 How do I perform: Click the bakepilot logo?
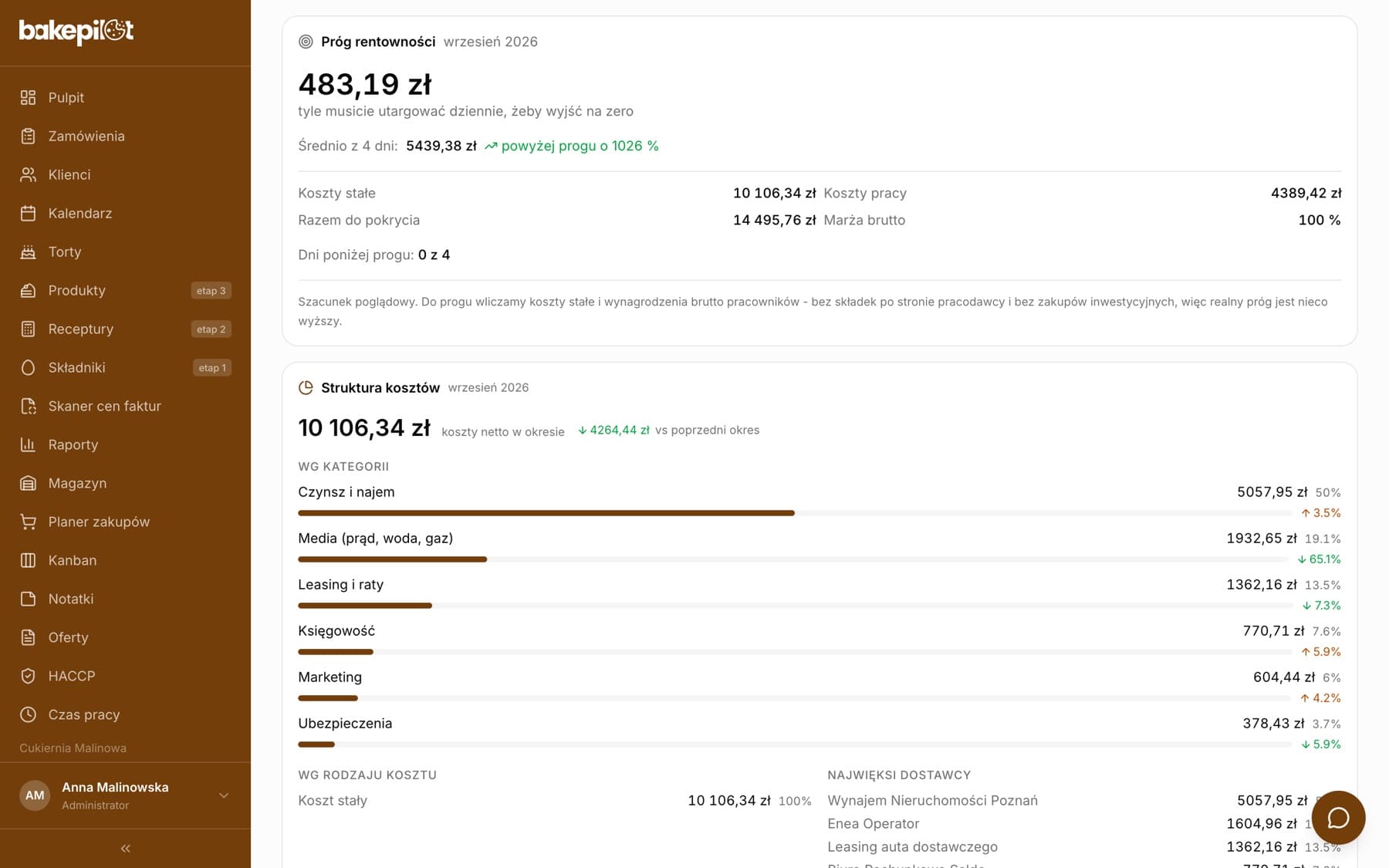pyautogui.click(x=76, y=31)
